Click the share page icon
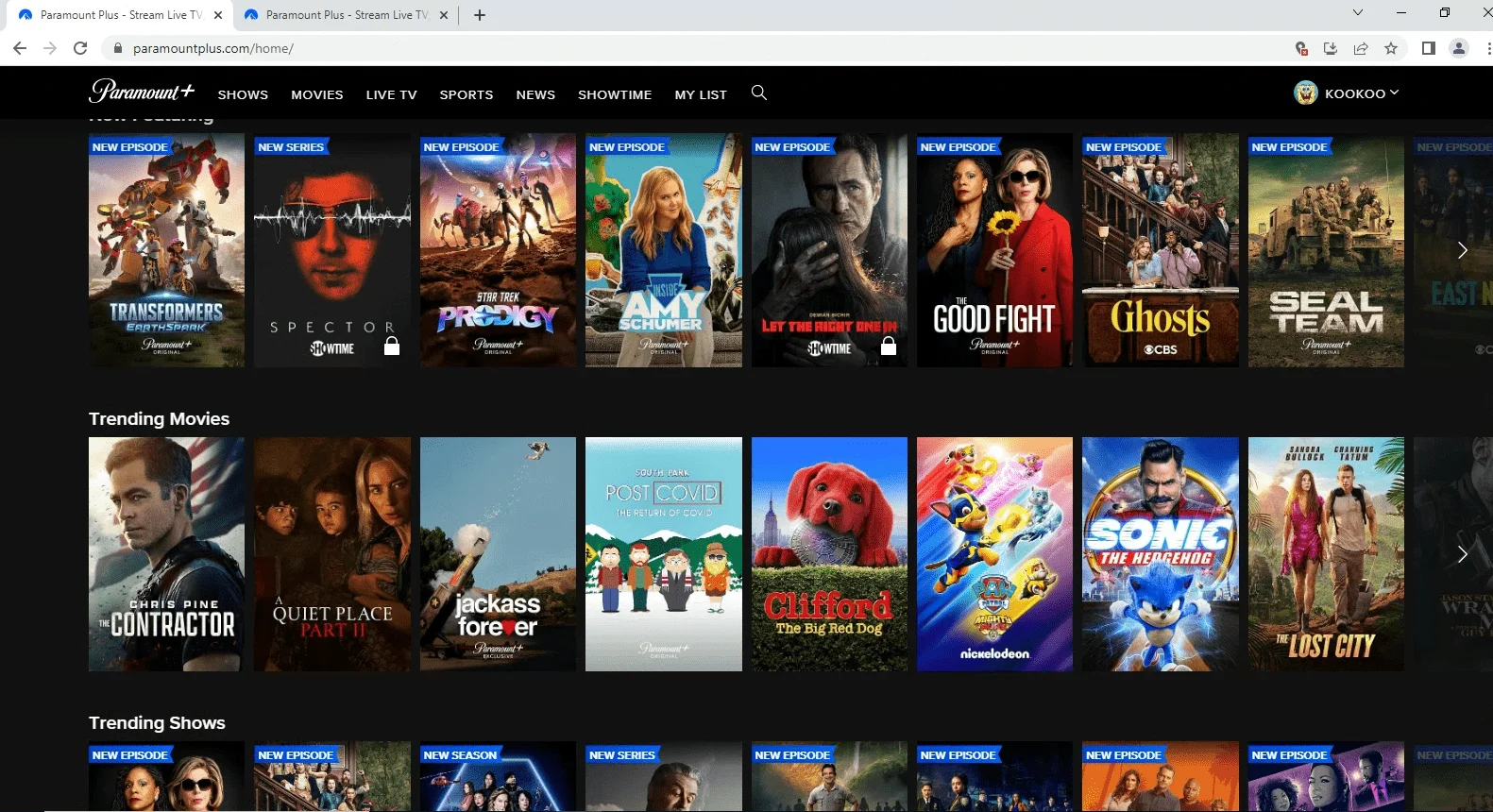This screenshot has height=812, width=1493. click(1361, 48)
